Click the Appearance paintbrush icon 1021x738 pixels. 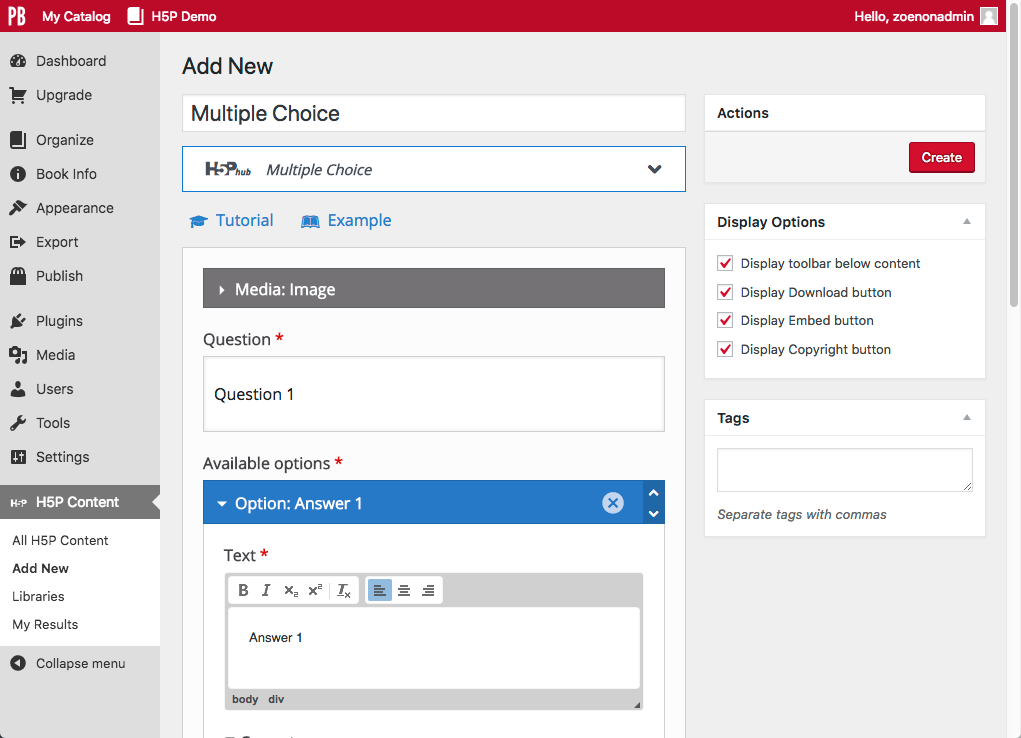[x=18, y=208]
